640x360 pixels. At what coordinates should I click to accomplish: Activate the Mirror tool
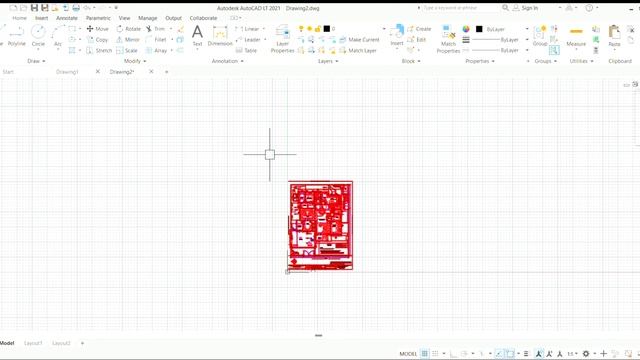point(128,40)
